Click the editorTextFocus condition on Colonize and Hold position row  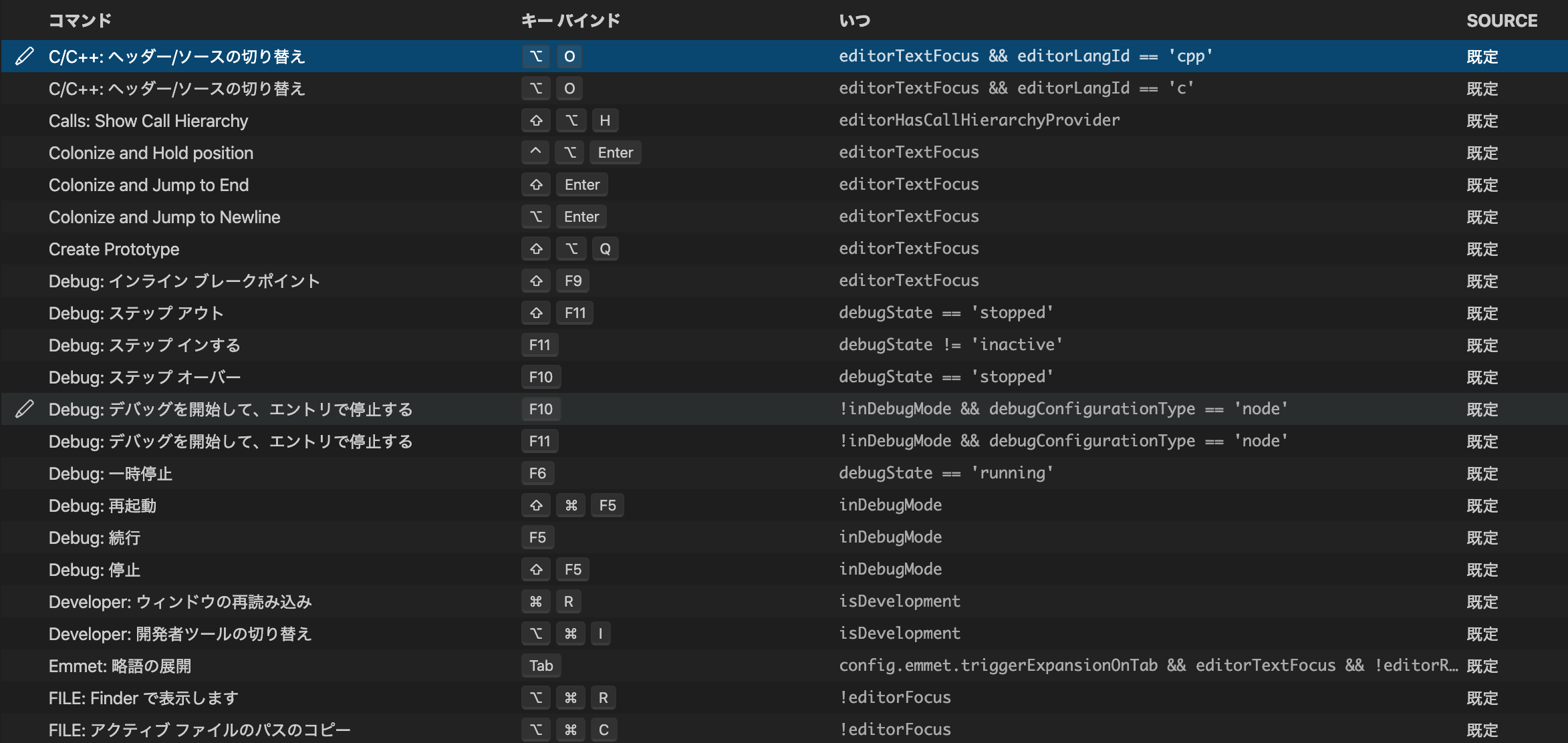(x=910, y=152)
